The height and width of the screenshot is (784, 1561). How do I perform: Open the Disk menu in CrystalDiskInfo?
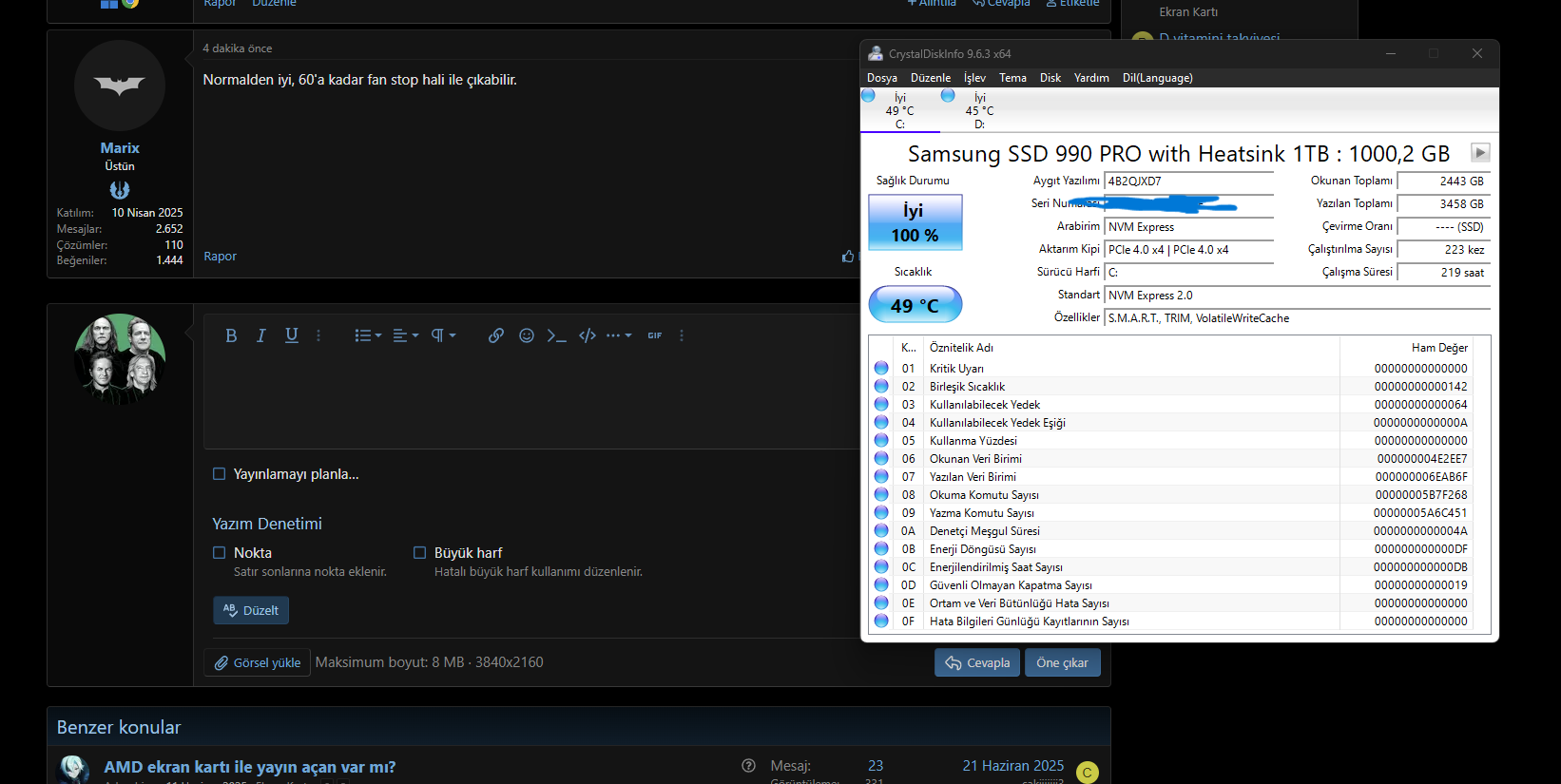point(1050,78)
